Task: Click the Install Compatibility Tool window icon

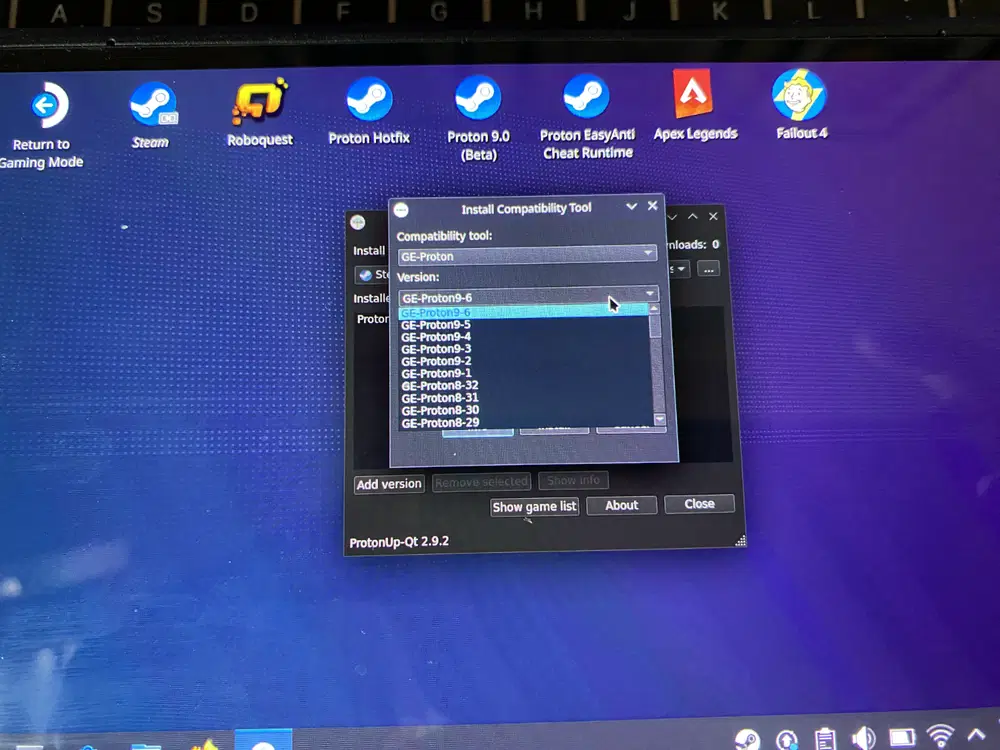Action: [x=401, y=210]
